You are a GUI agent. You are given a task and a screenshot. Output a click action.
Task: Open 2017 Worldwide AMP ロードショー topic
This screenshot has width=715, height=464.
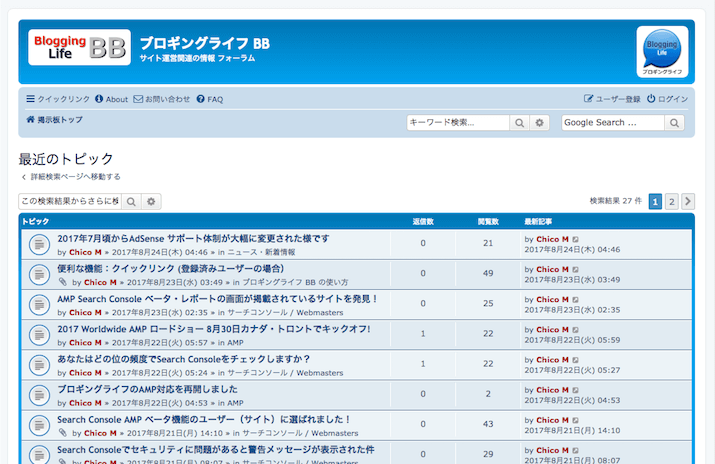coord(214,329)
